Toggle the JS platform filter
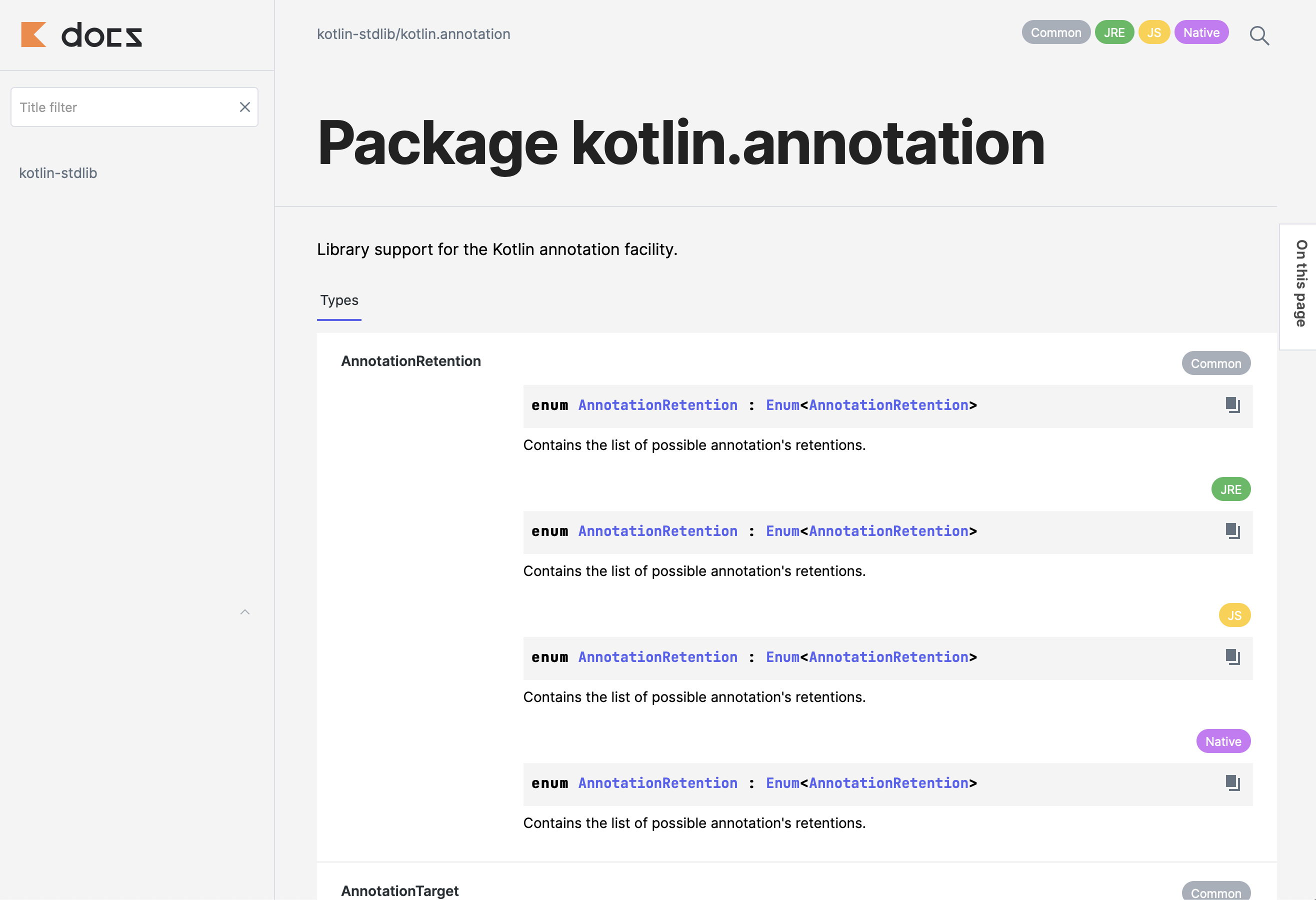This screenshot has width=1316, height=900. point(1153,32)
